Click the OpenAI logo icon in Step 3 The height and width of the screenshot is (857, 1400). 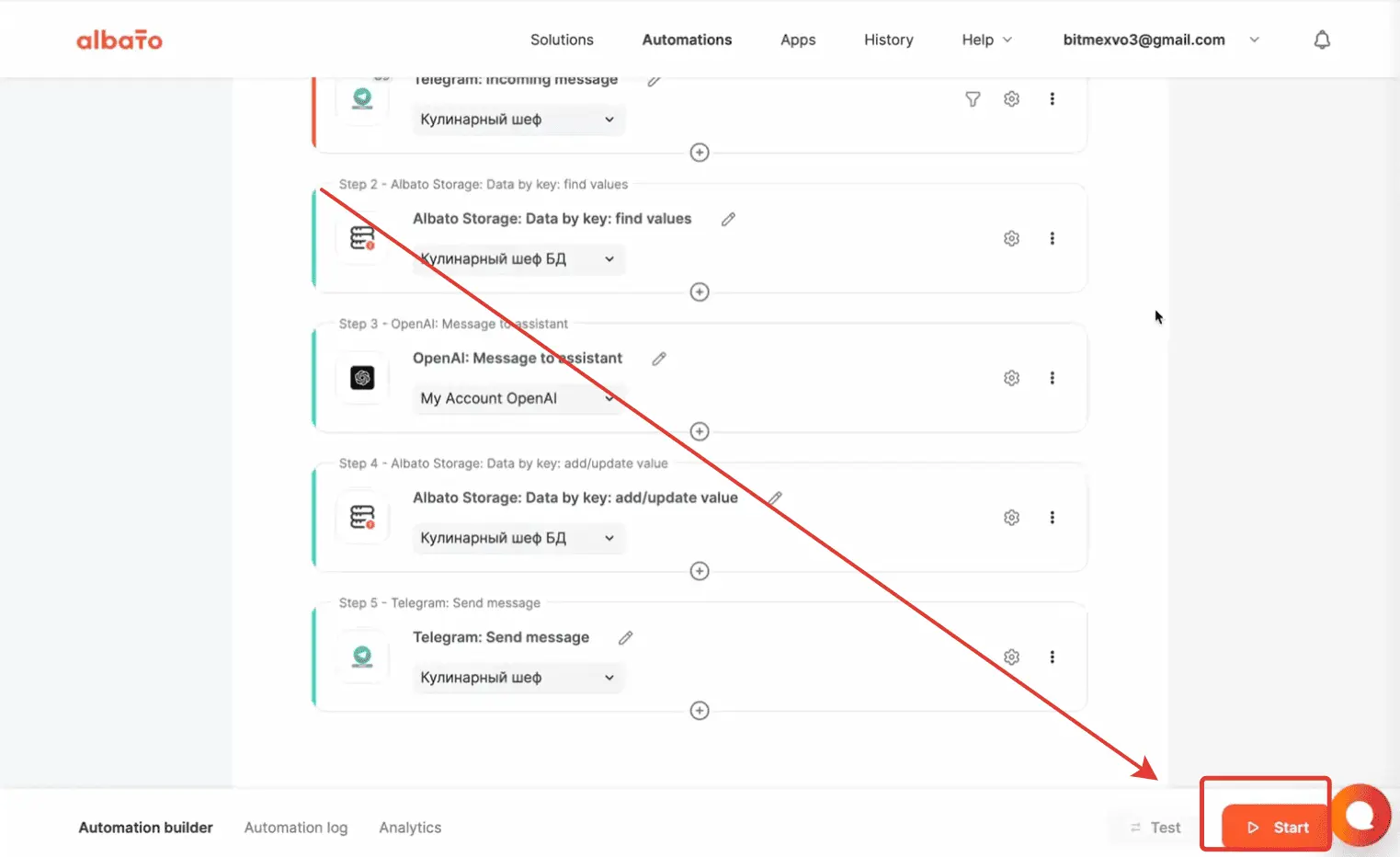pos(362,378)
